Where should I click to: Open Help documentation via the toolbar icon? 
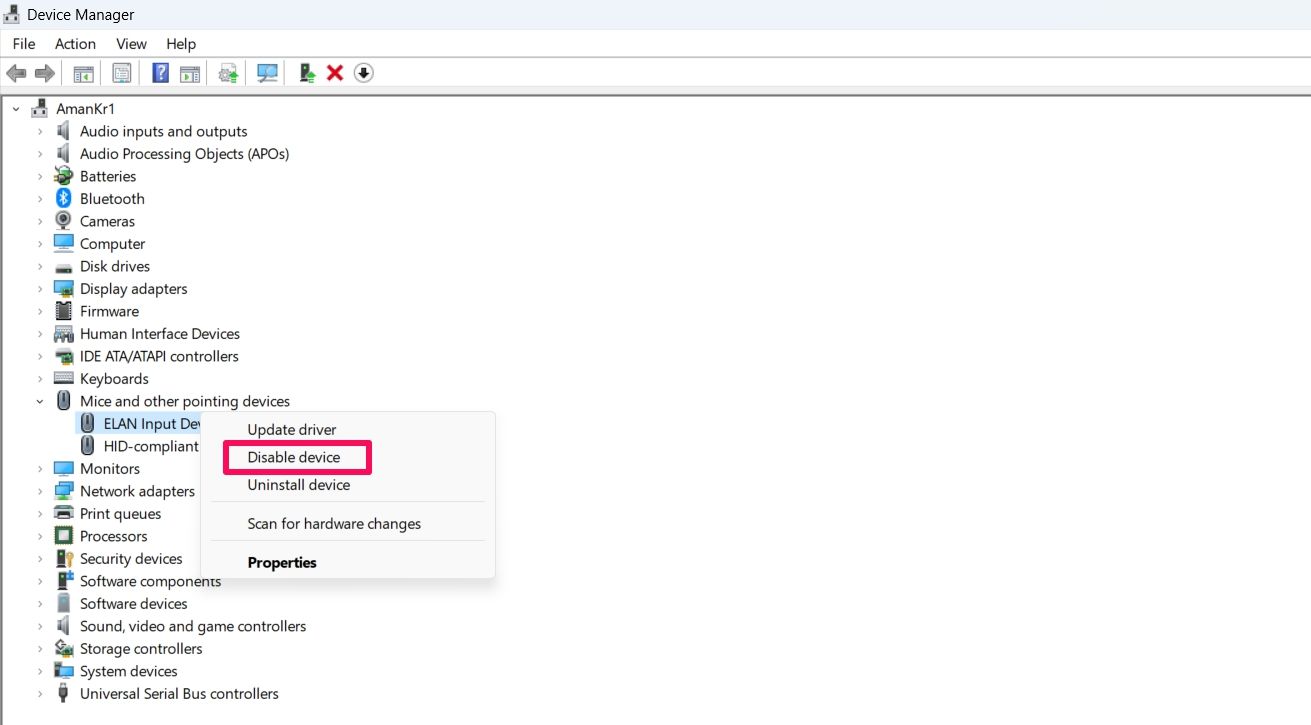(x=160, y=72)
